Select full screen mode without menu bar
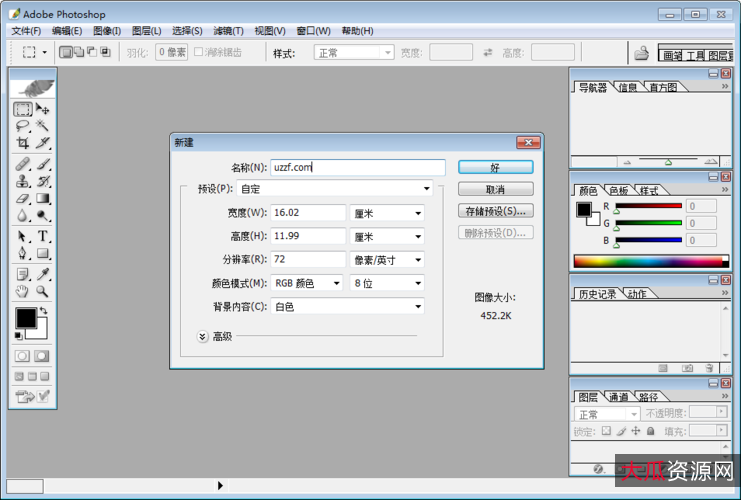This screenshot has width=741, height=500. pos(44,376)
